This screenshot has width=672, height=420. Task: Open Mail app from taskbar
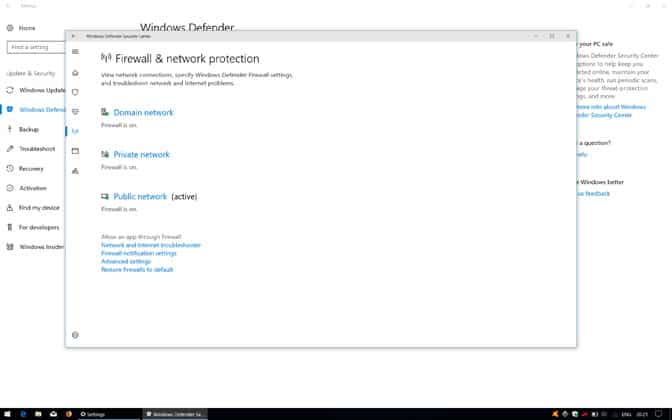(54, 414)
